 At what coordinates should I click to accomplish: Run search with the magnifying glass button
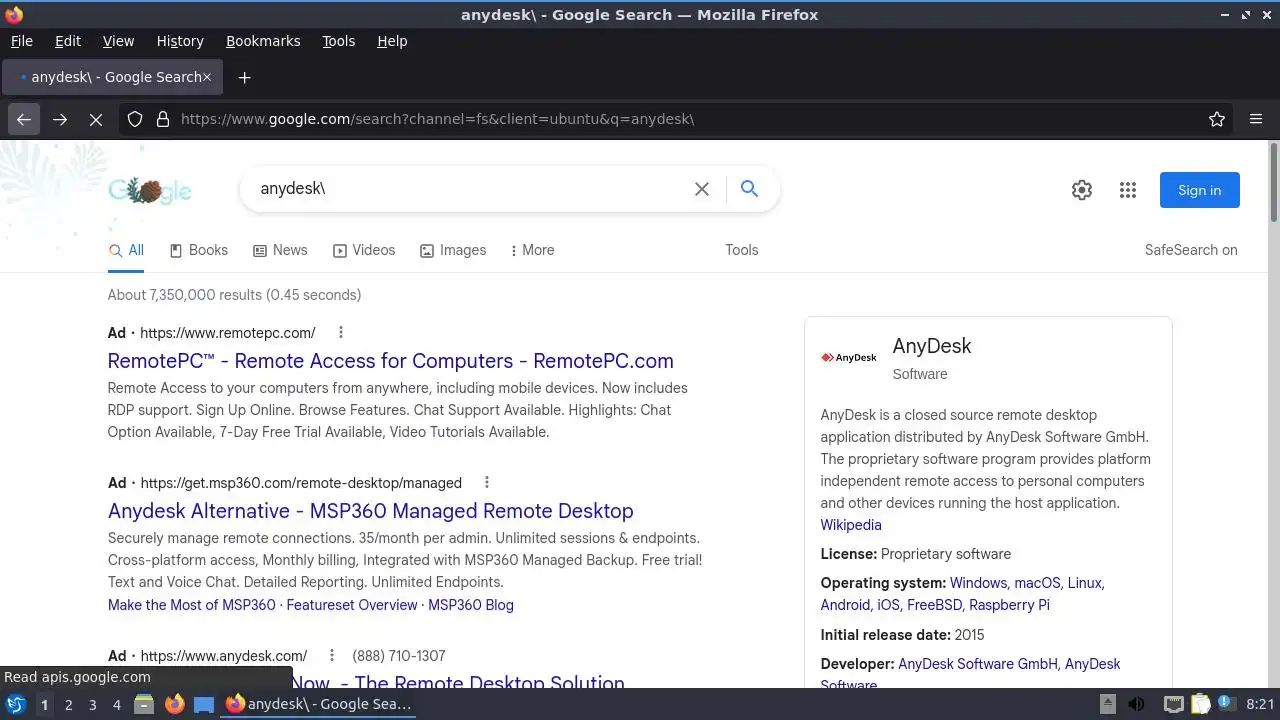click(x=749, y=188)
